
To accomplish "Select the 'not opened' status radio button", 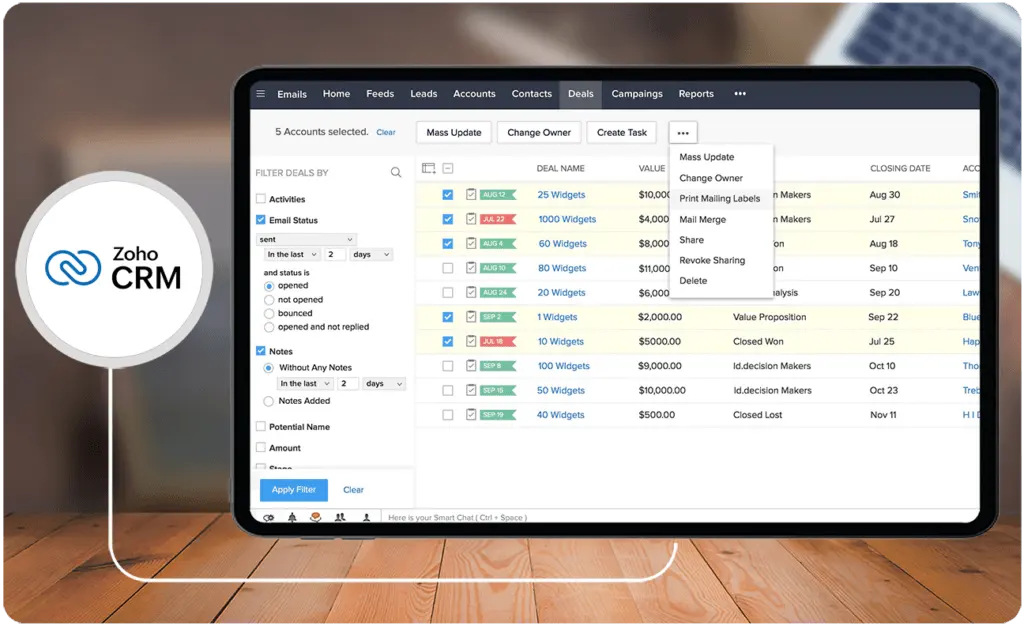I will click(x=269, y=300).
